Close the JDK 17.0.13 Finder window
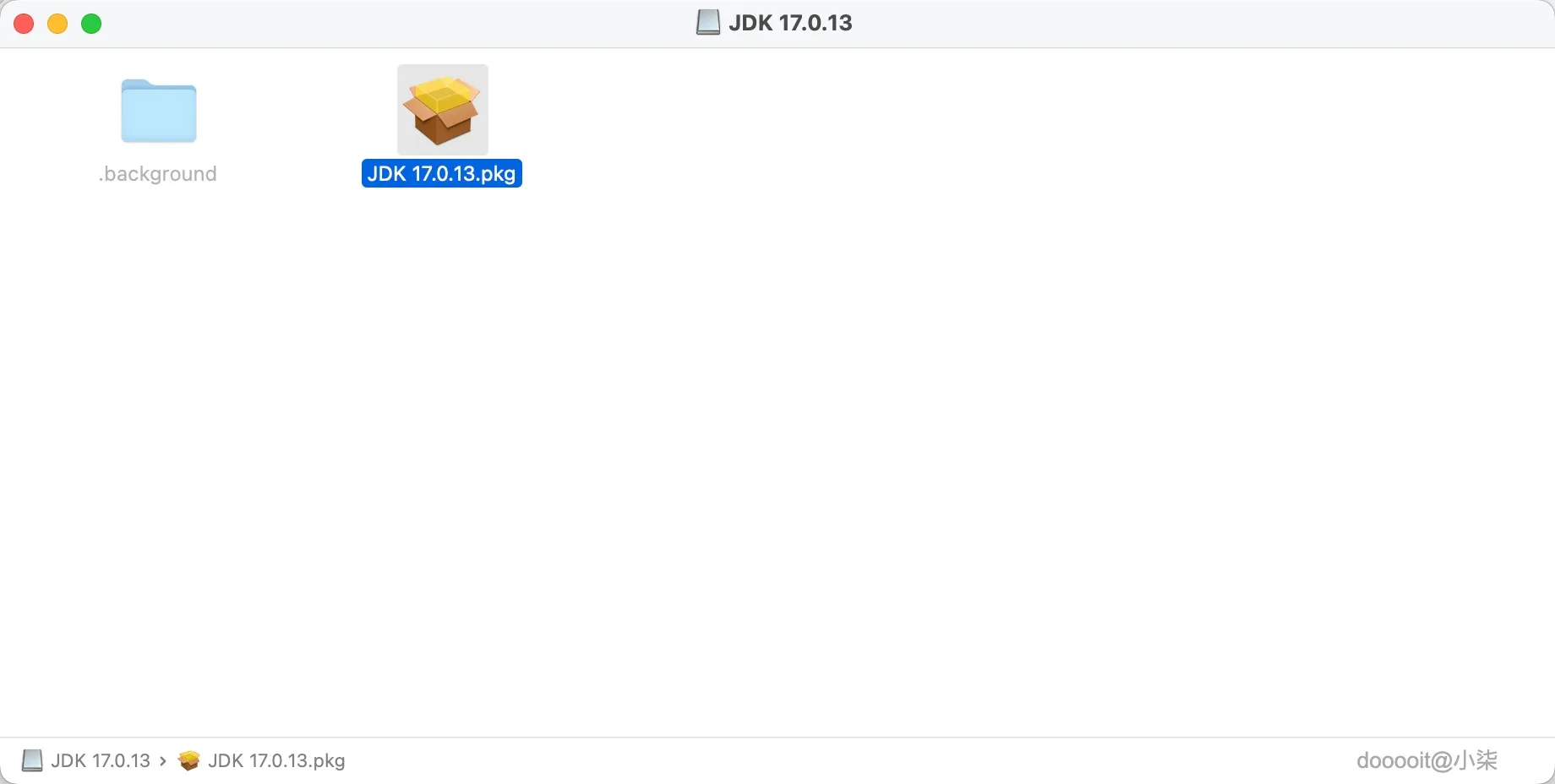 click(24, 24)
